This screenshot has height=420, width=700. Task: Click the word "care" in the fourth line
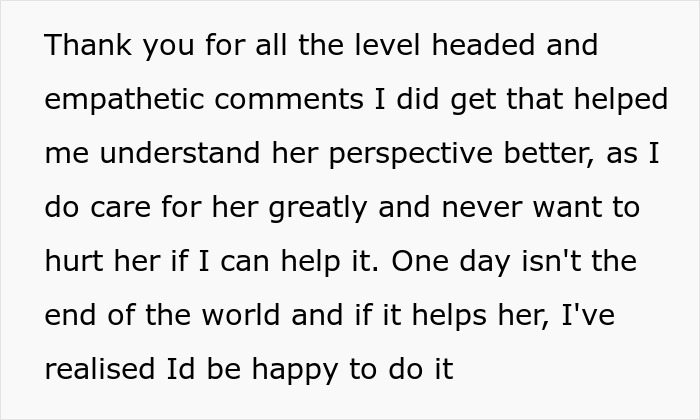coord(121,208)
